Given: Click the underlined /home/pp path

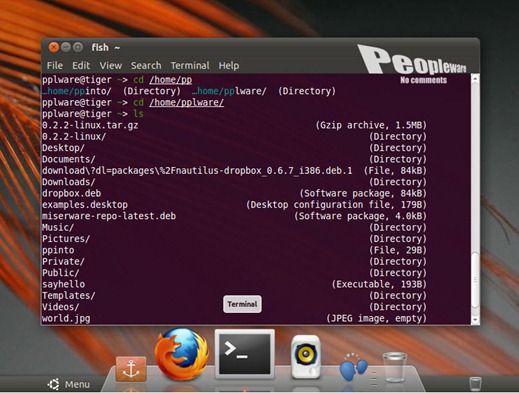Looking at the screenshot, I should point(170,80).
